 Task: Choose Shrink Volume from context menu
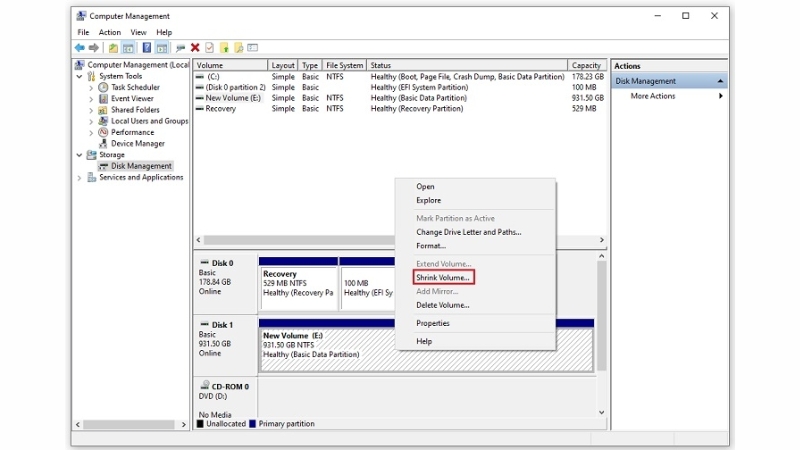(x=442, y=277)
